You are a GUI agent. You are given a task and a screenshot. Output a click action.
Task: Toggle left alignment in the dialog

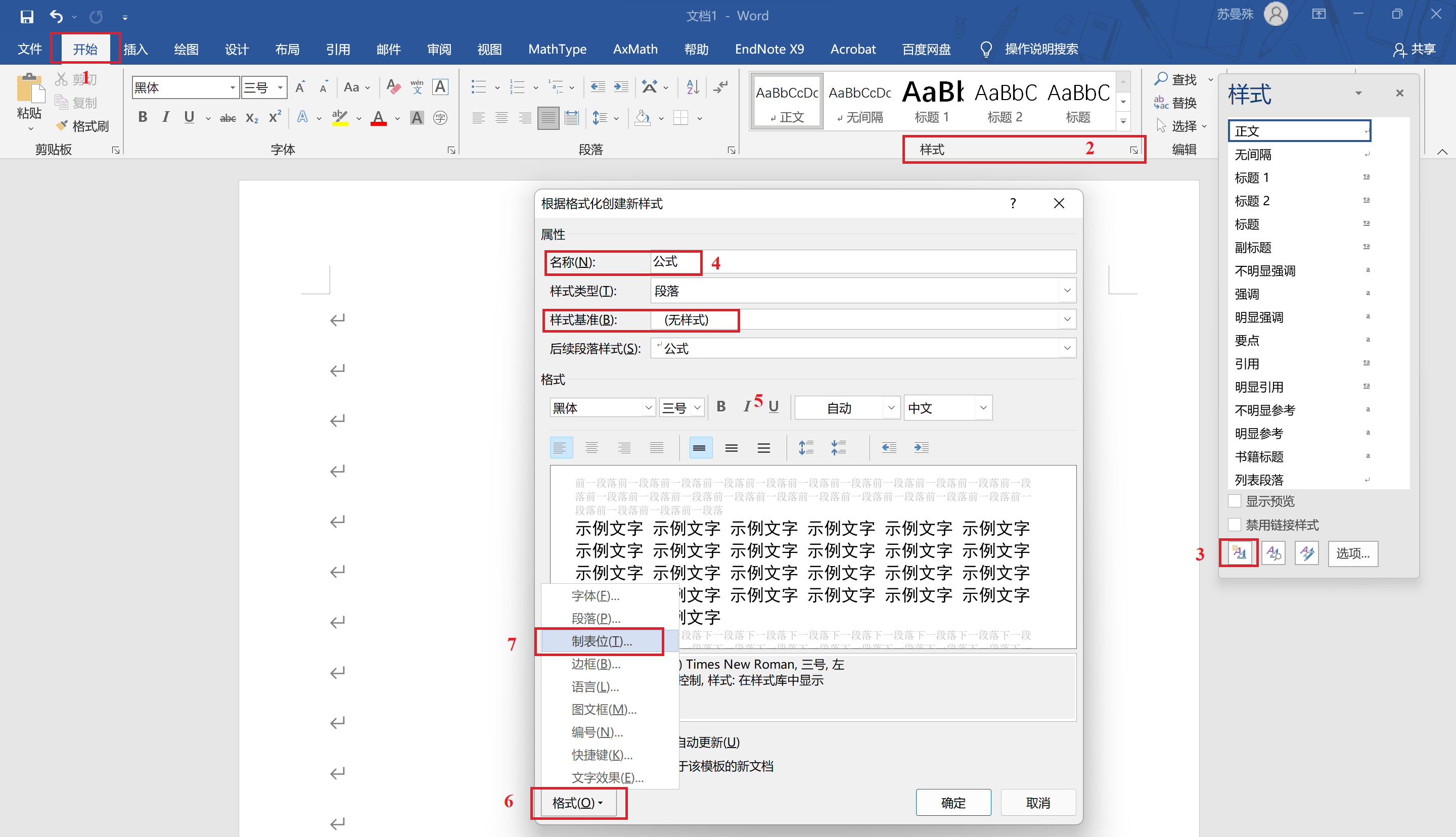click(x=561, y=447)
